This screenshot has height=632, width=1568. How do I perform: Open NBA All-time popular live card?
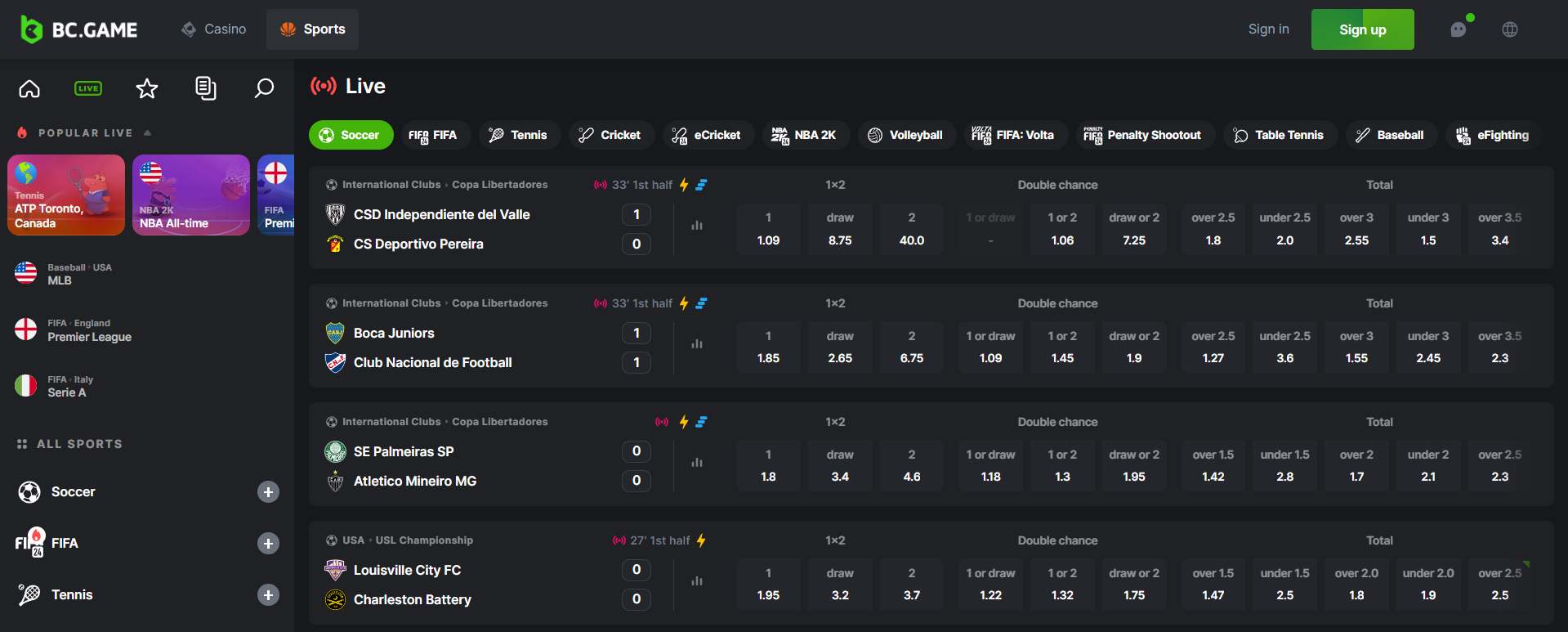tap(191, 195)
